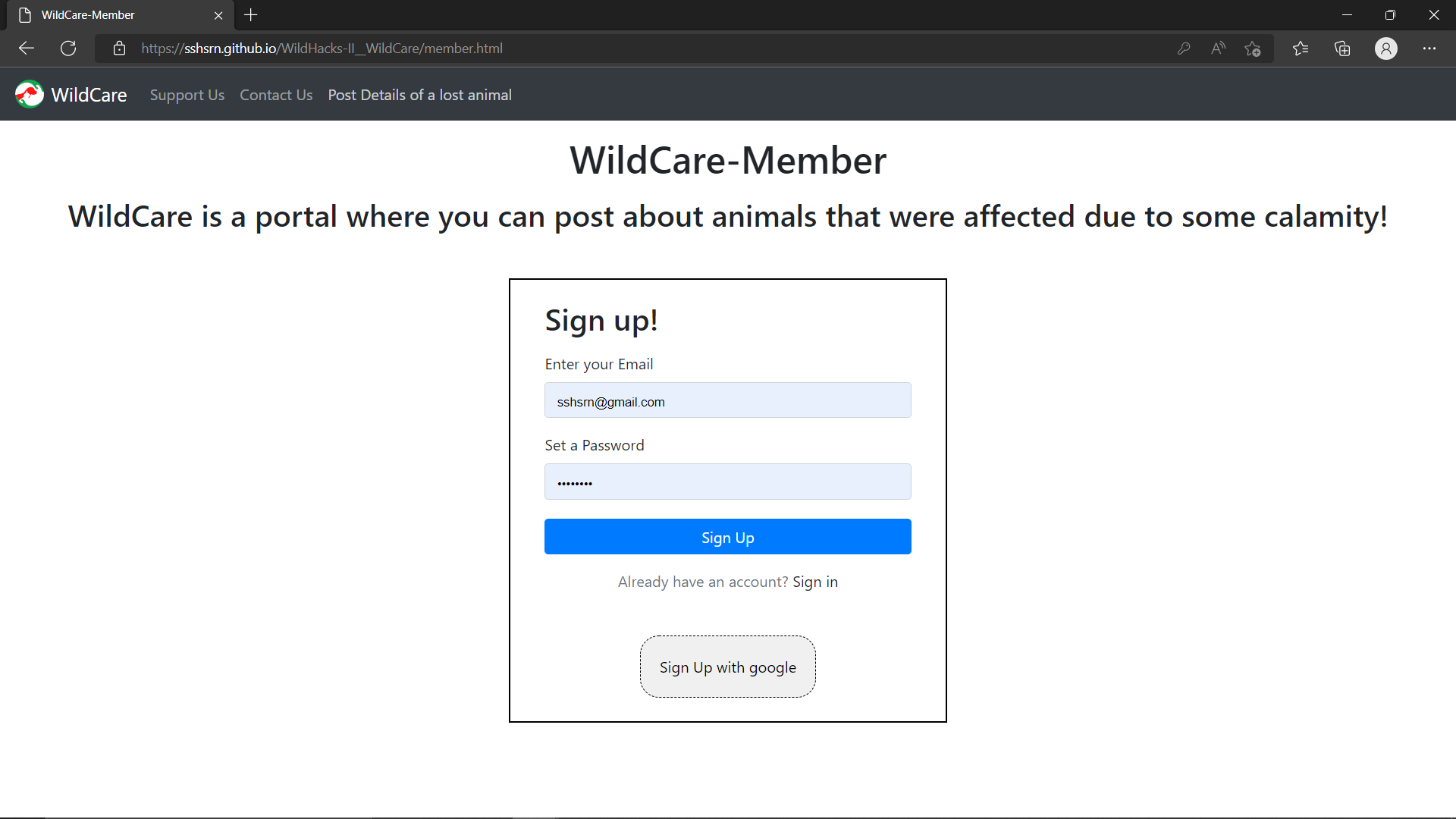Focus the Set a Password field

click(727, 482)
